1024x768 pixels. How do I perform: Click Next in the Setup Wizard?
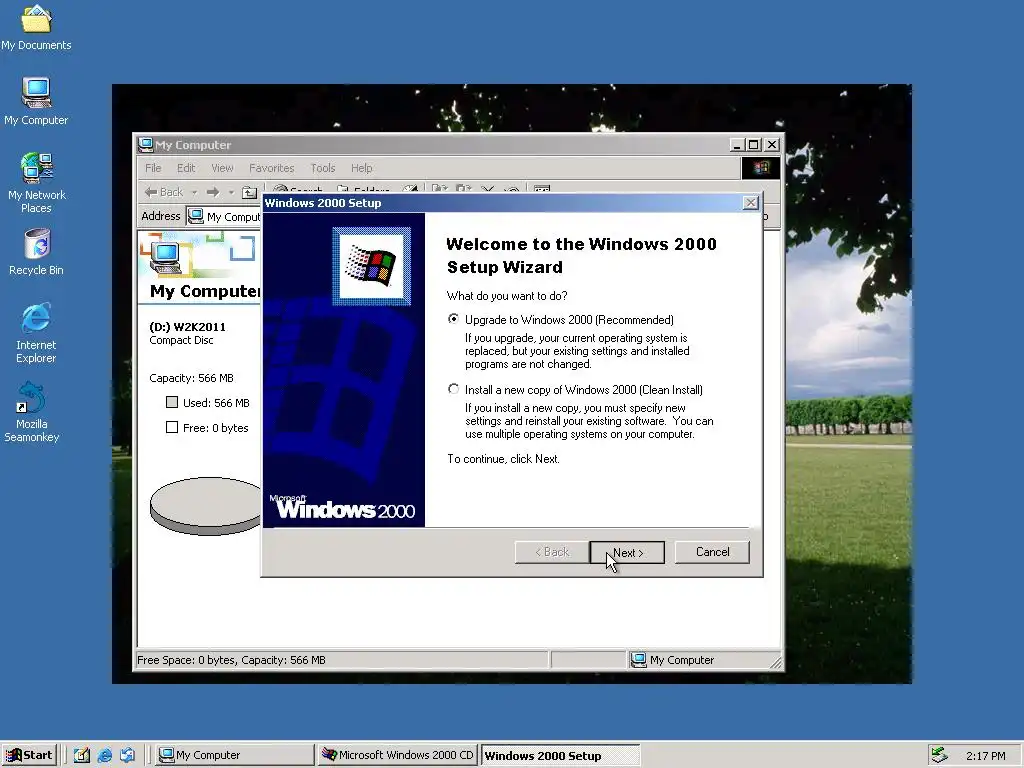[x=627, y=552]
